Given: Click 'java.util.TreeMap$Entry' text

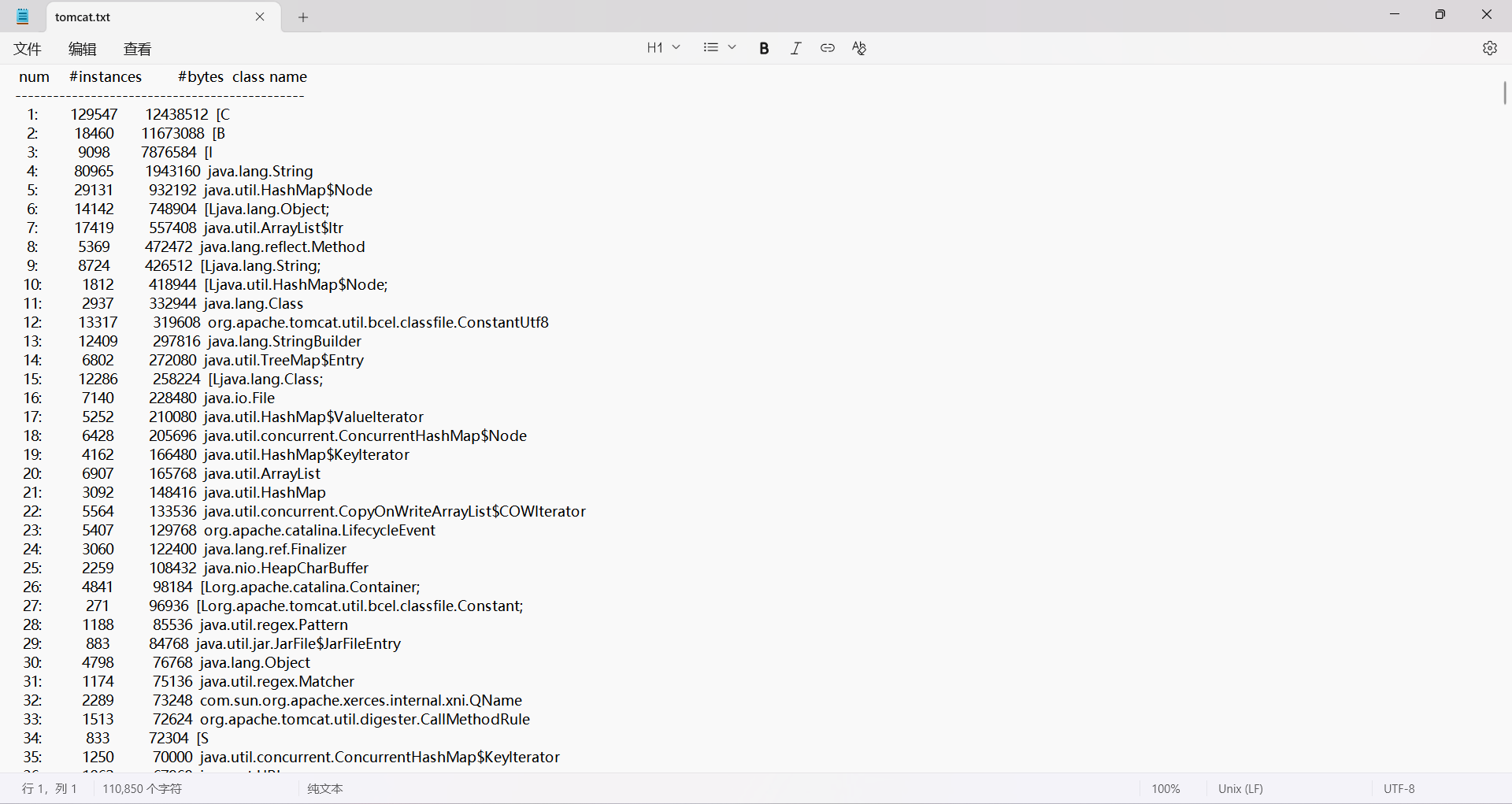Looking at the screenshot, I should 283,360.
